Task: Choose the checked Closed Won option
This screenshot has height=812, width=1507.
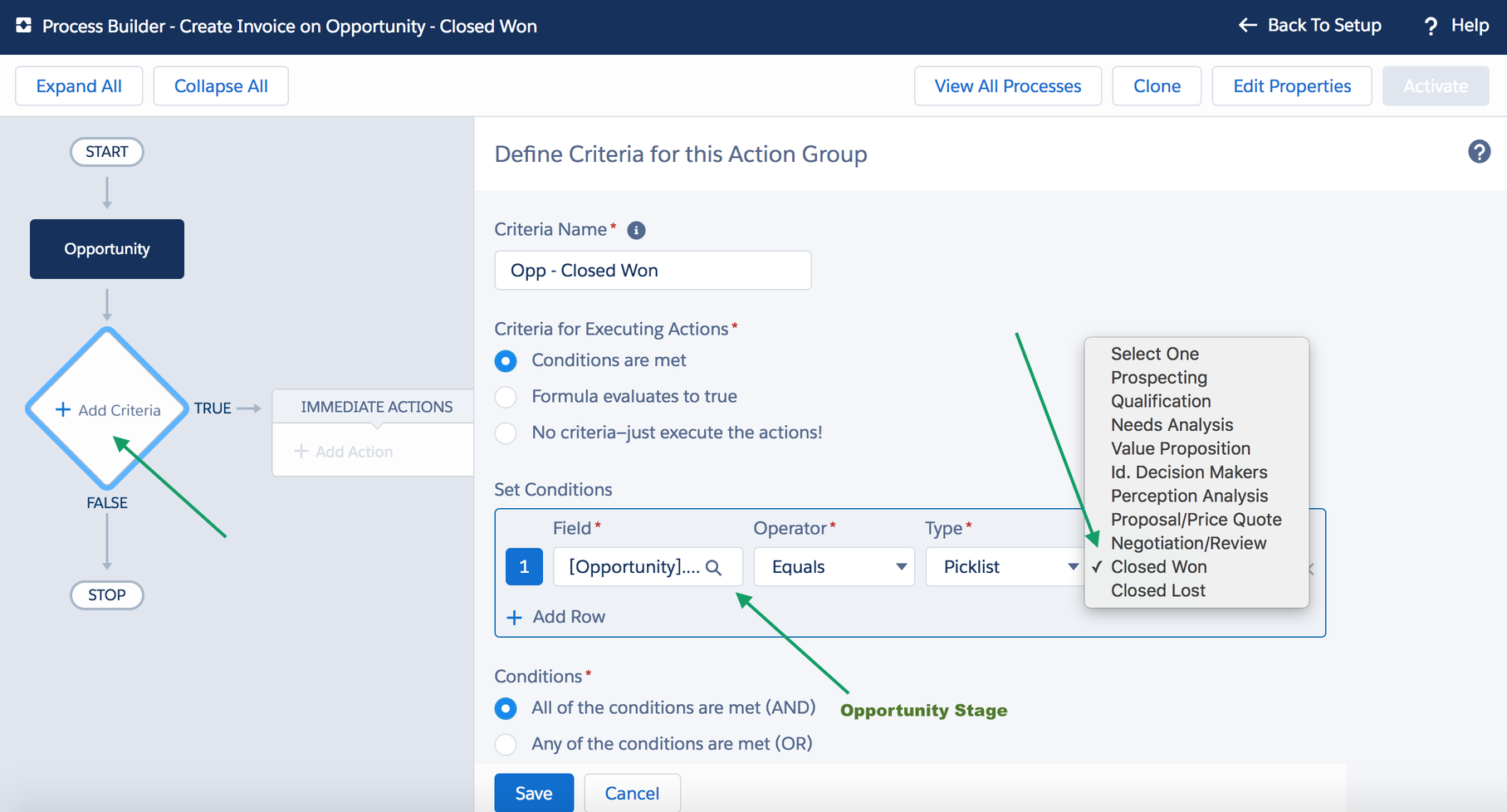Action: click(x=1196, y=567)
